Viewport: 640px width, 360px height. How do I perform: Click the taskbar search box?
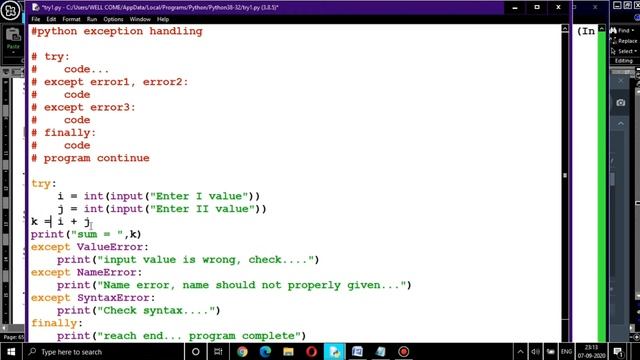pos(103,351)
